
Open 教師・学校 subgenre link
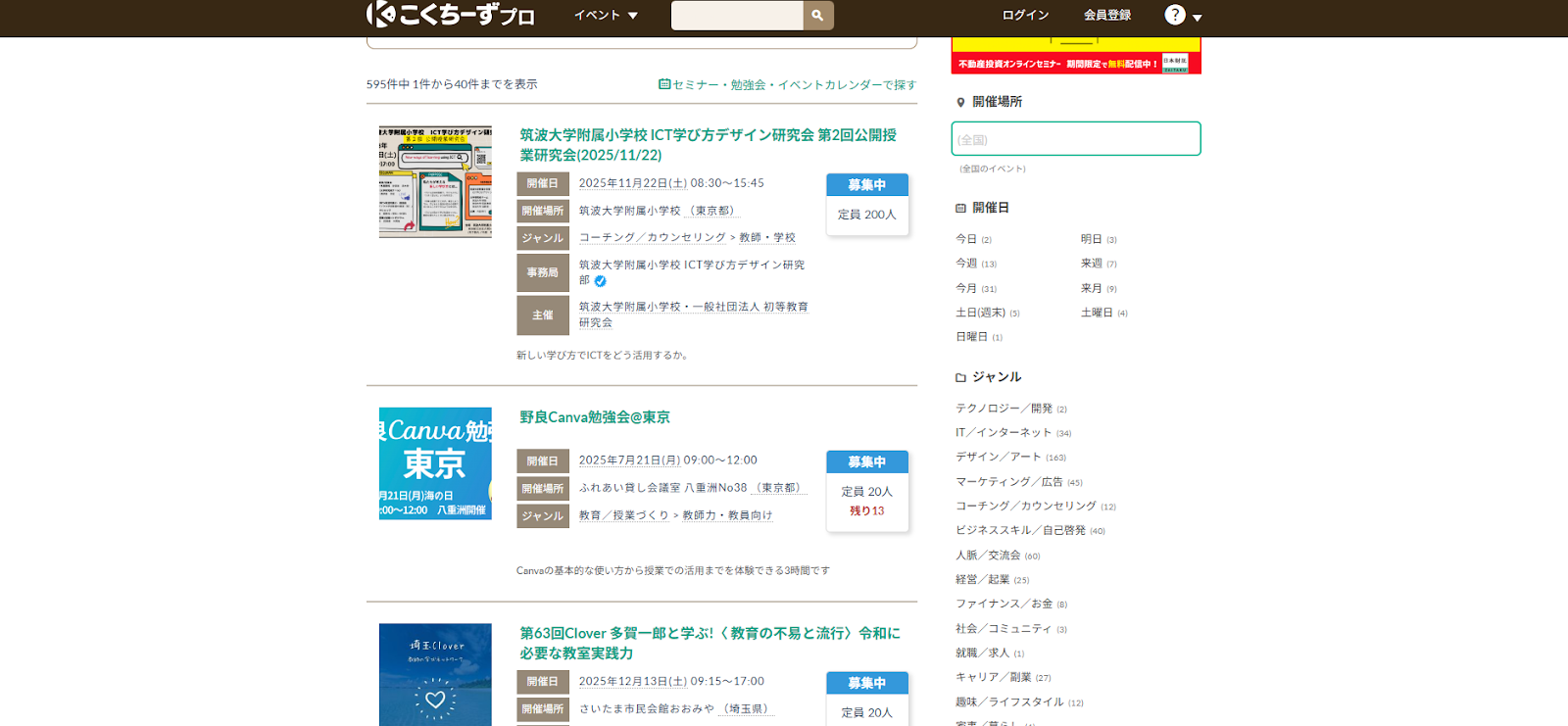[x=767, y=238]
